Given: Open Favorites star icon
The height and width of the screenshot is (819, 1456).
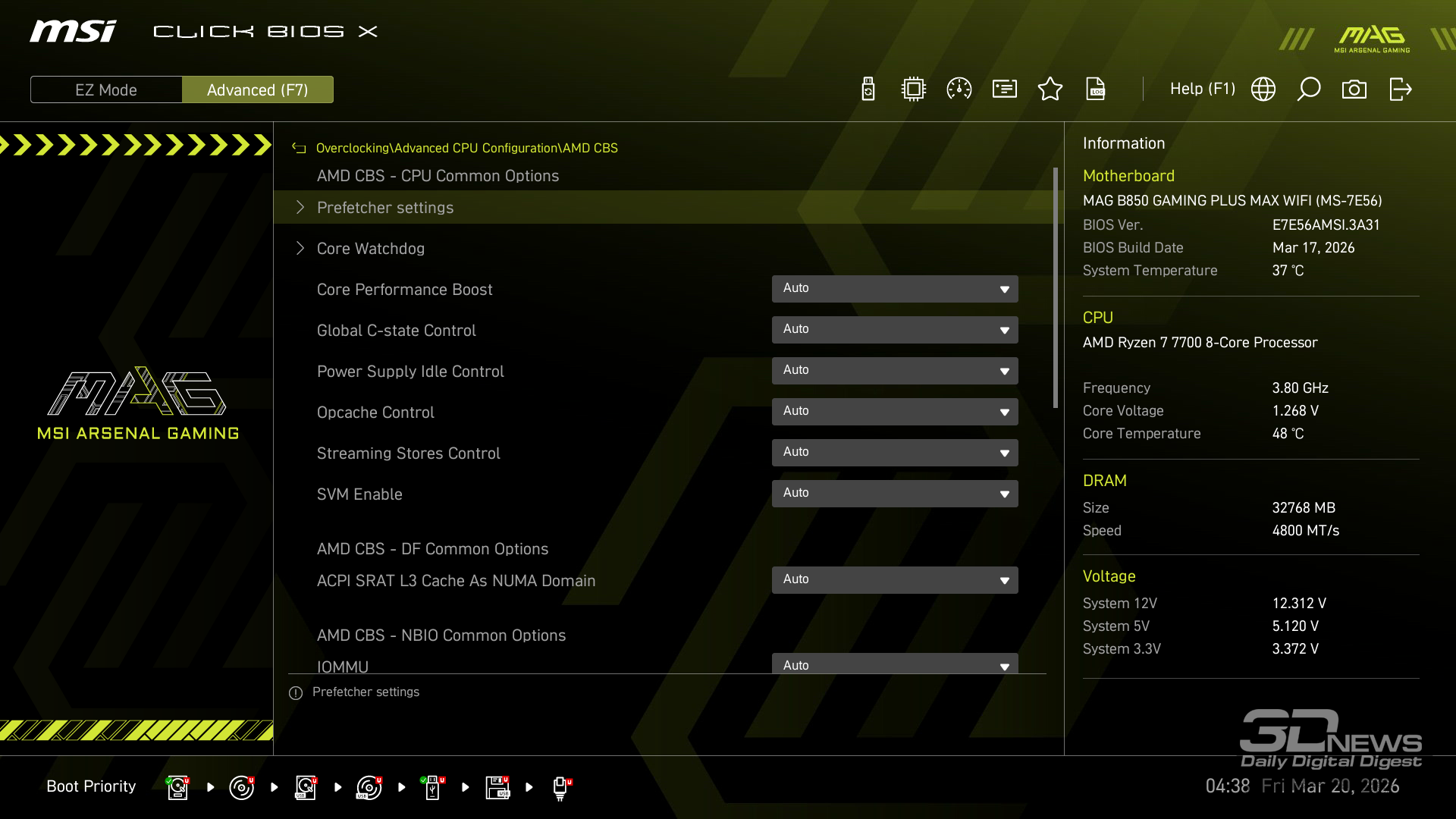Looking at the screenshot, I should tap(1050, 89).
